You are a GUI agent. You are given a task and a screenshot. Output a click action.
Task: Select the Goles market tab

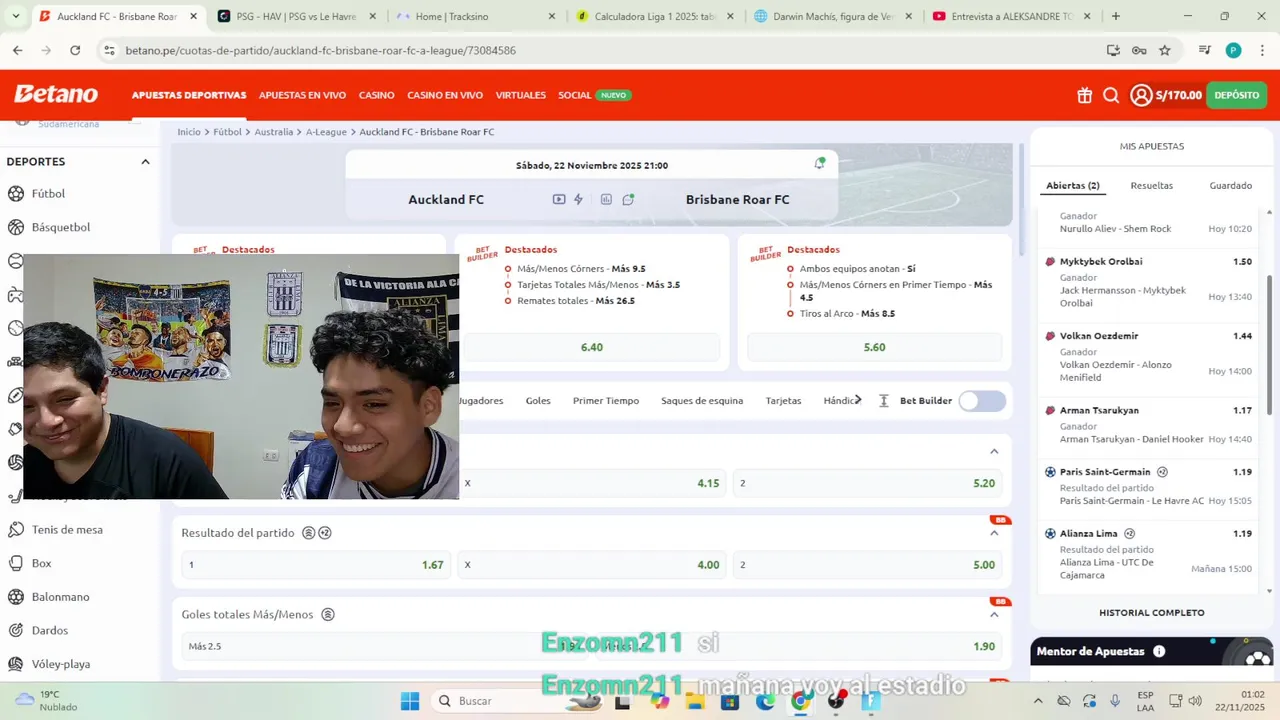pyautogui.click(x=538, y=401)
